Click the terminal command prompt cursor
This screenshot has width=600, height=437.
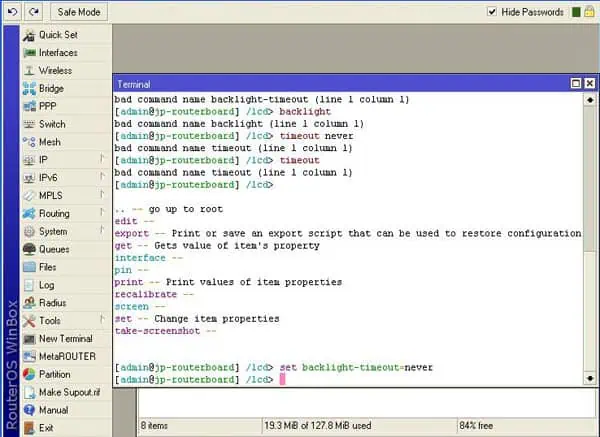pos(283,380)
